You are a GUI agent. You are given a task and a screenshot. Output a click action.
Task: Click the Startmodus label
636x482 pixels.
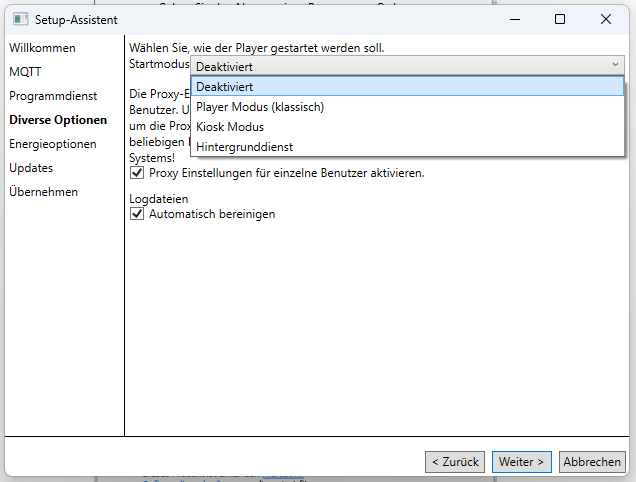point(159,64)
